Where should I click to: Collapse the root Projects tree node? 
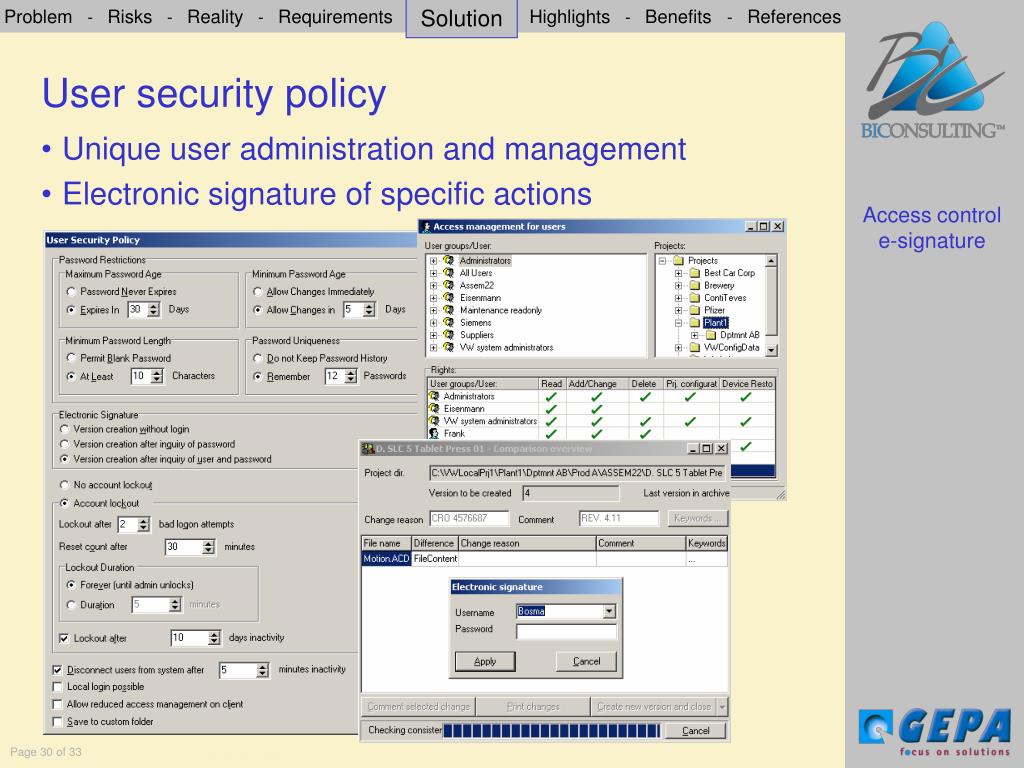tap(662, 261)
